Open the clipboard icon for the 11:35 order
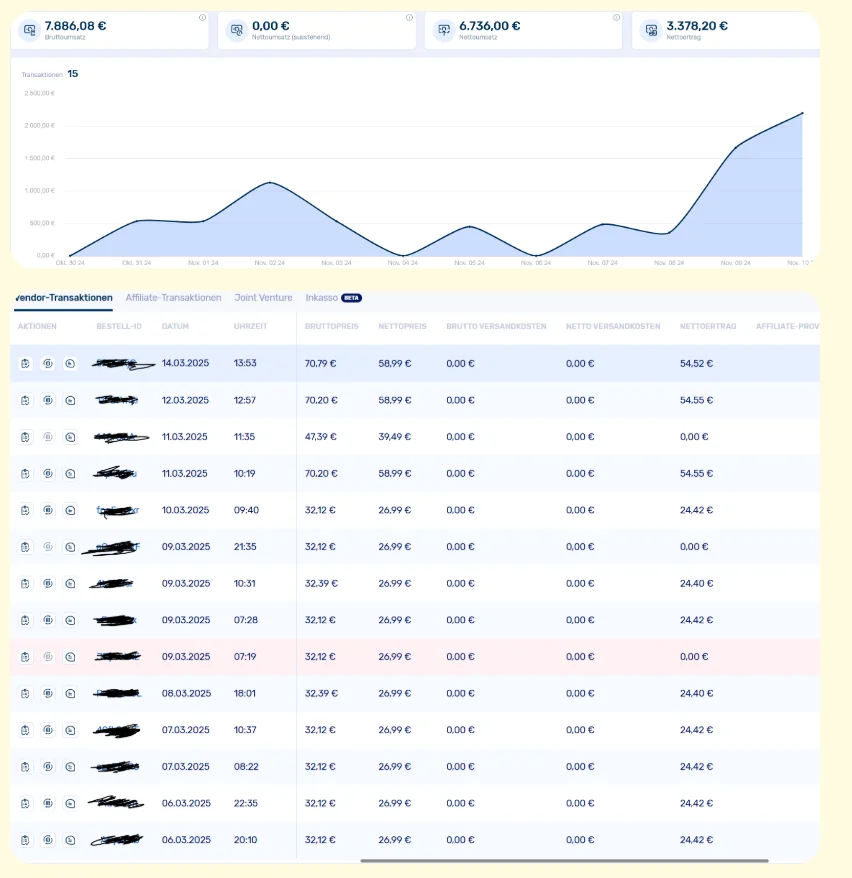 click(25, 437)
